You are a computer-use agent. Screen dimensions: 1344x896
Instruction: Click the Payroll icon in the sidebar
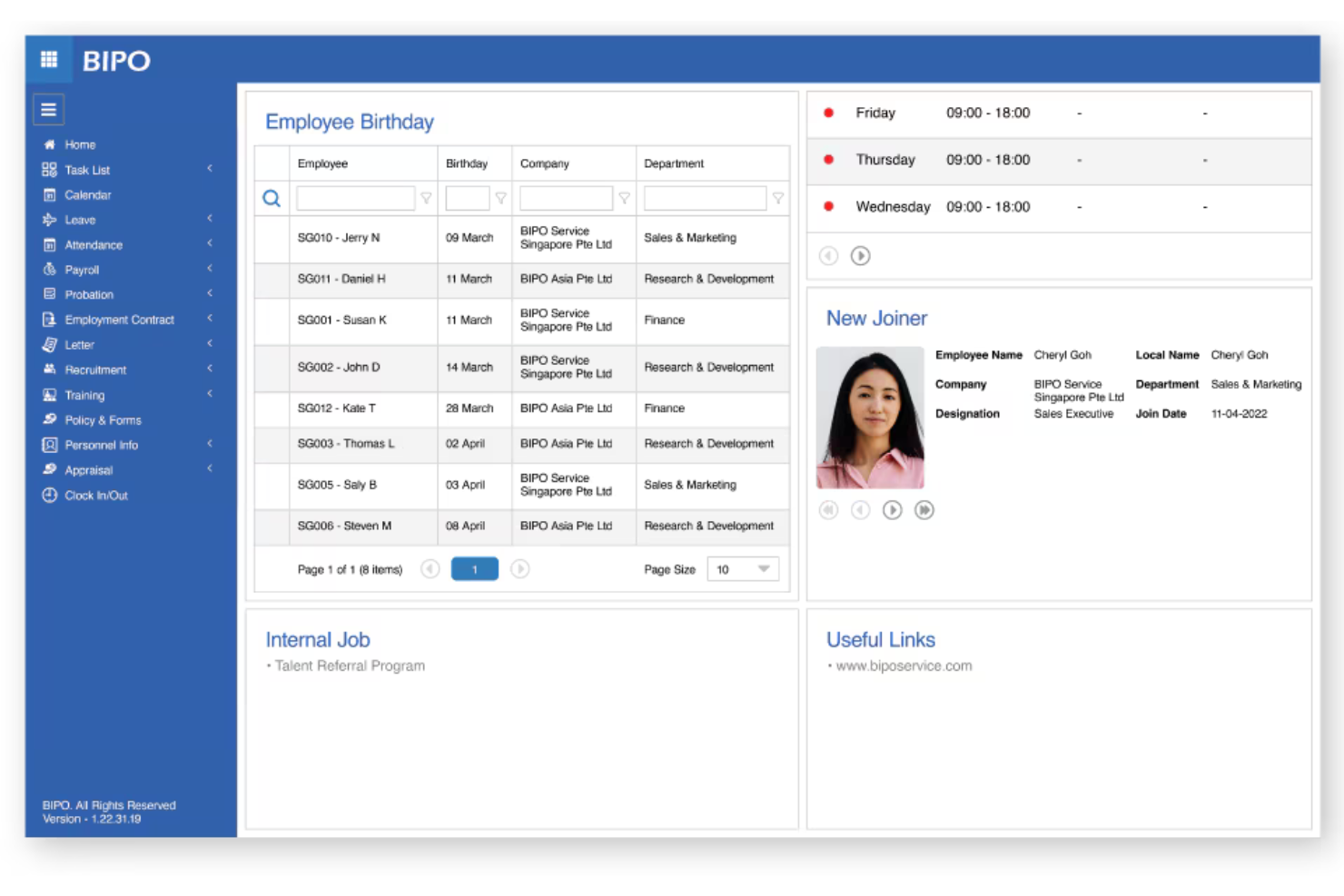click(x=50, y=269)
